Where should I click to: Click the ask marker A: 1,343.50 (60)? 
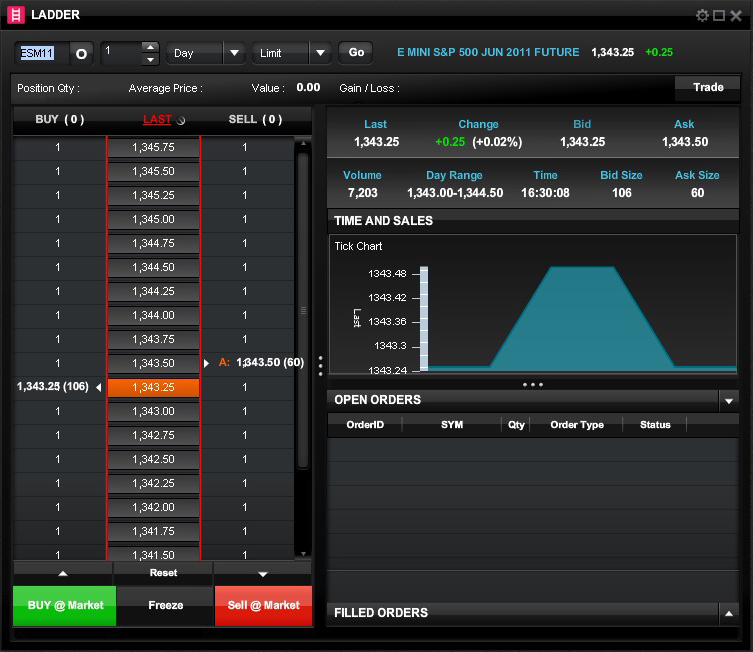click(261, 362)
